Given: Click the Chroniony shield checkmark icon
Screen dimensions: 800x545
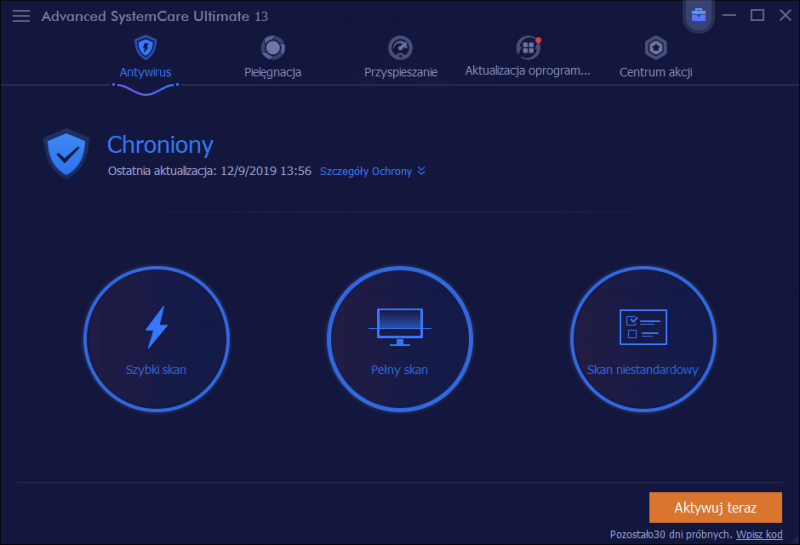Looking at the screenshot, I should pyautogui.click(x=66, y=153).
